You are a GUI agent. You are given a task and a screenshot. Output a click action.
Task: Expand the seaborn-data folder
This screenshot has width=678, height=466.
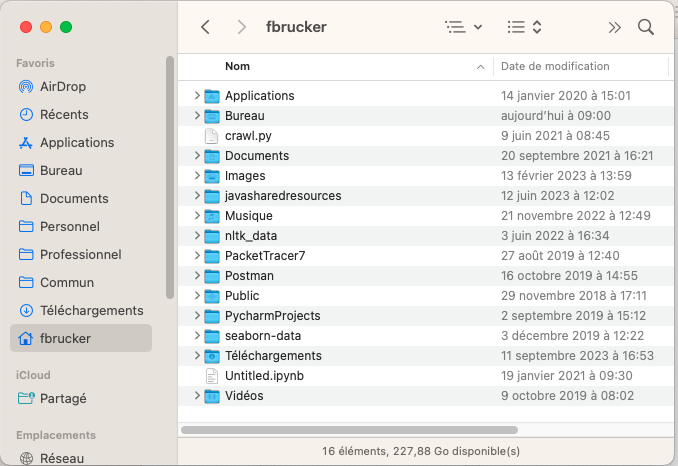pyautogui.click(x=197, y=335)
